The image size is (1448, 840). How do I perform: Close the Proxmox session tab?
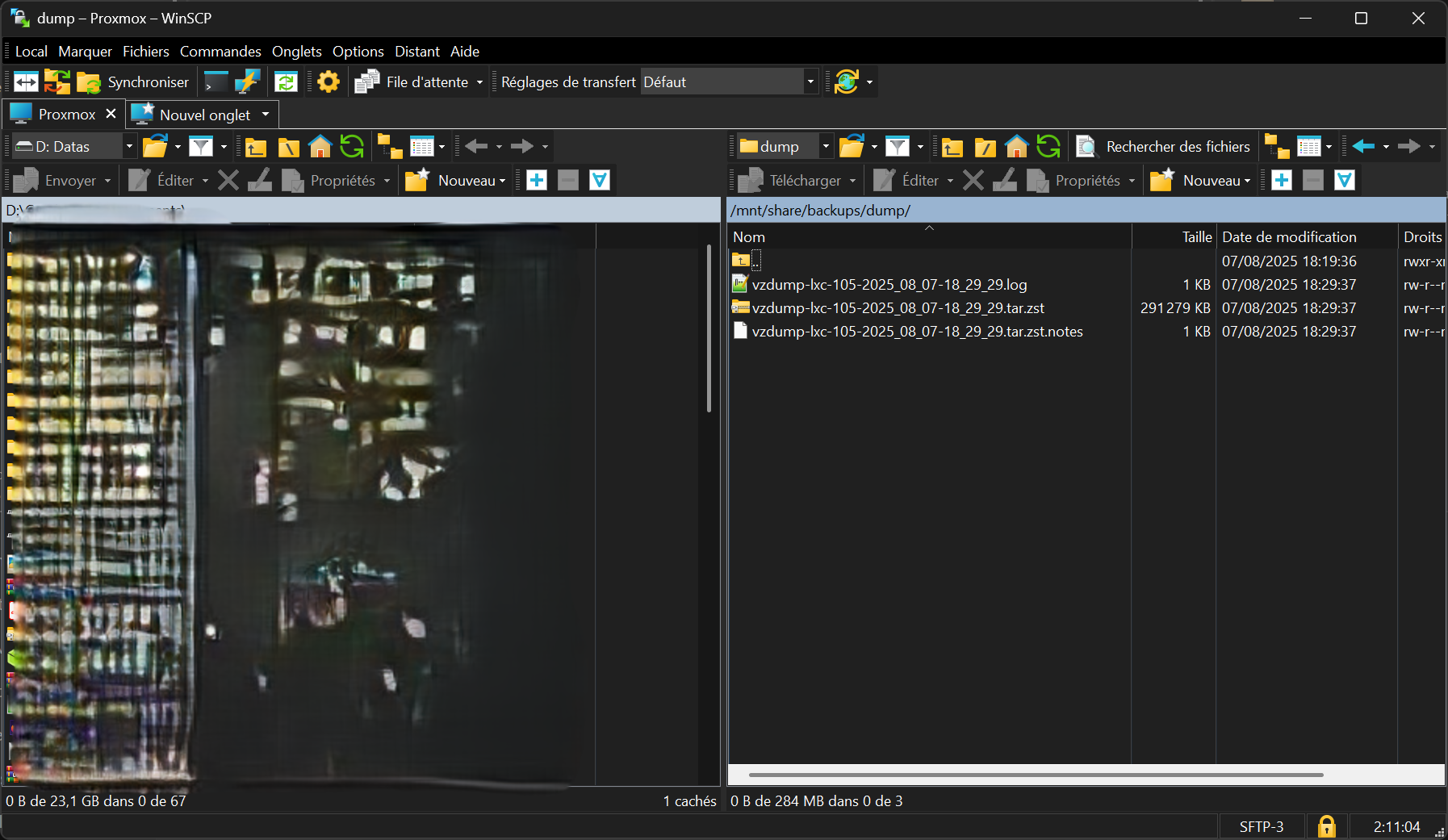click(111, 114)
